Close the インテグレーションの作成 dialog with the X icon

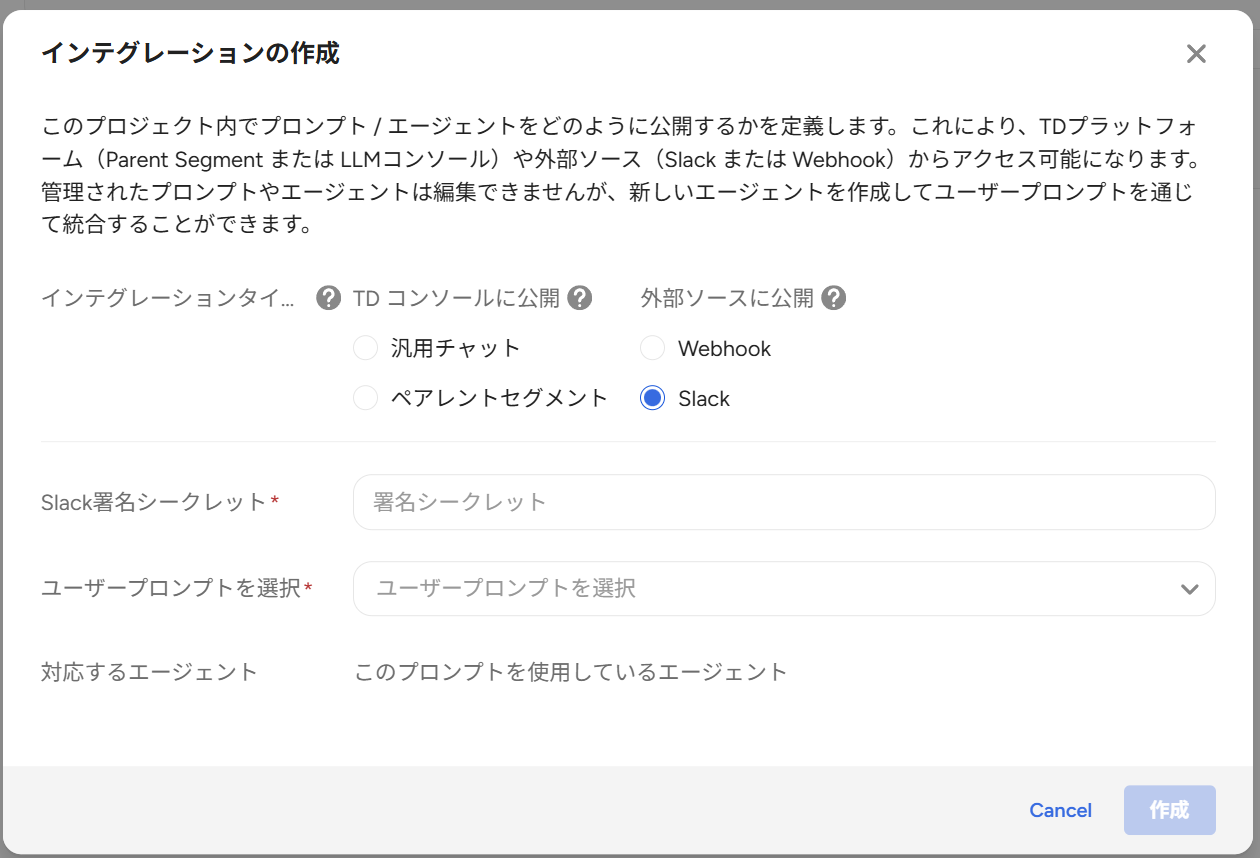(1196, 54)
